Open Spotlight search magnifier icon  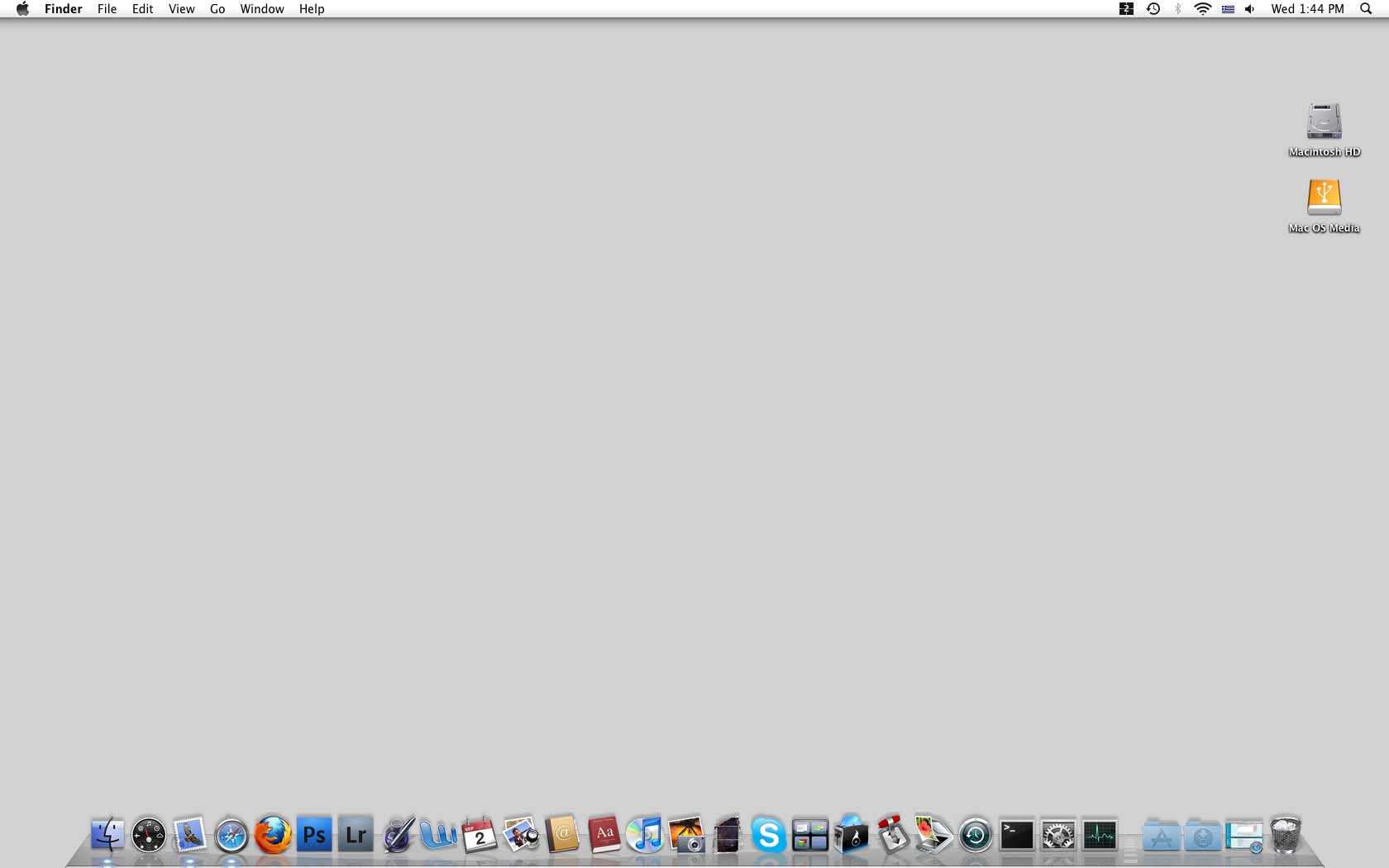[1366, 9]
